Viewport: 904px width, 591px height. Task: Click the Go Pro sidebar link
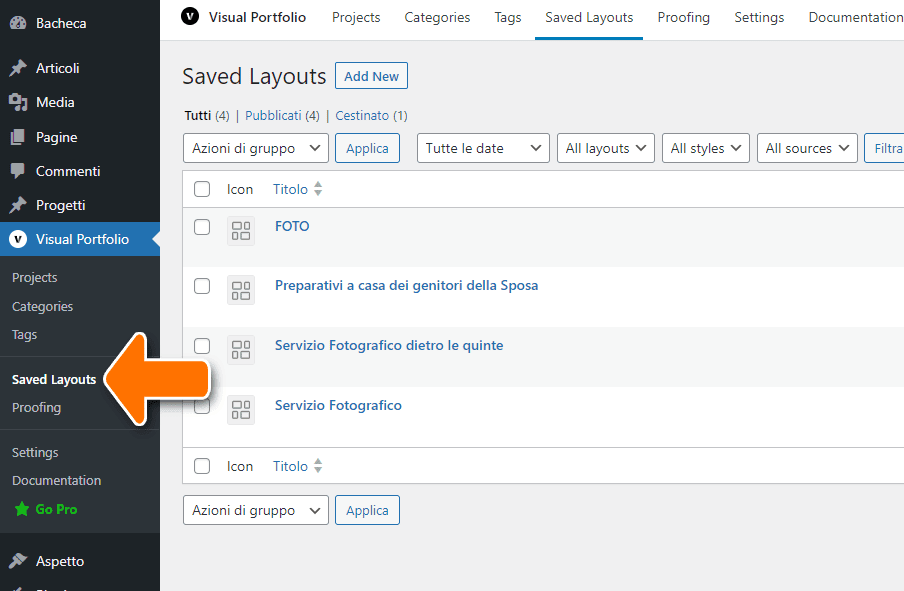coord(56,509)
